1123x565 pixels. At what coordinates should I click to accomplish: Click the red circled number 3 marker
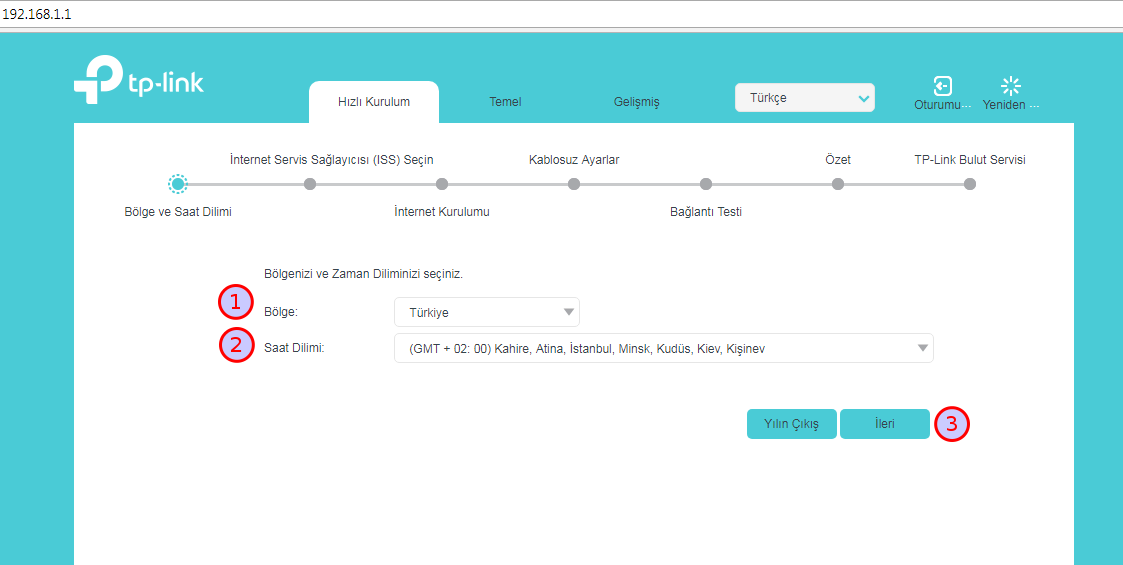pos(952,424)
